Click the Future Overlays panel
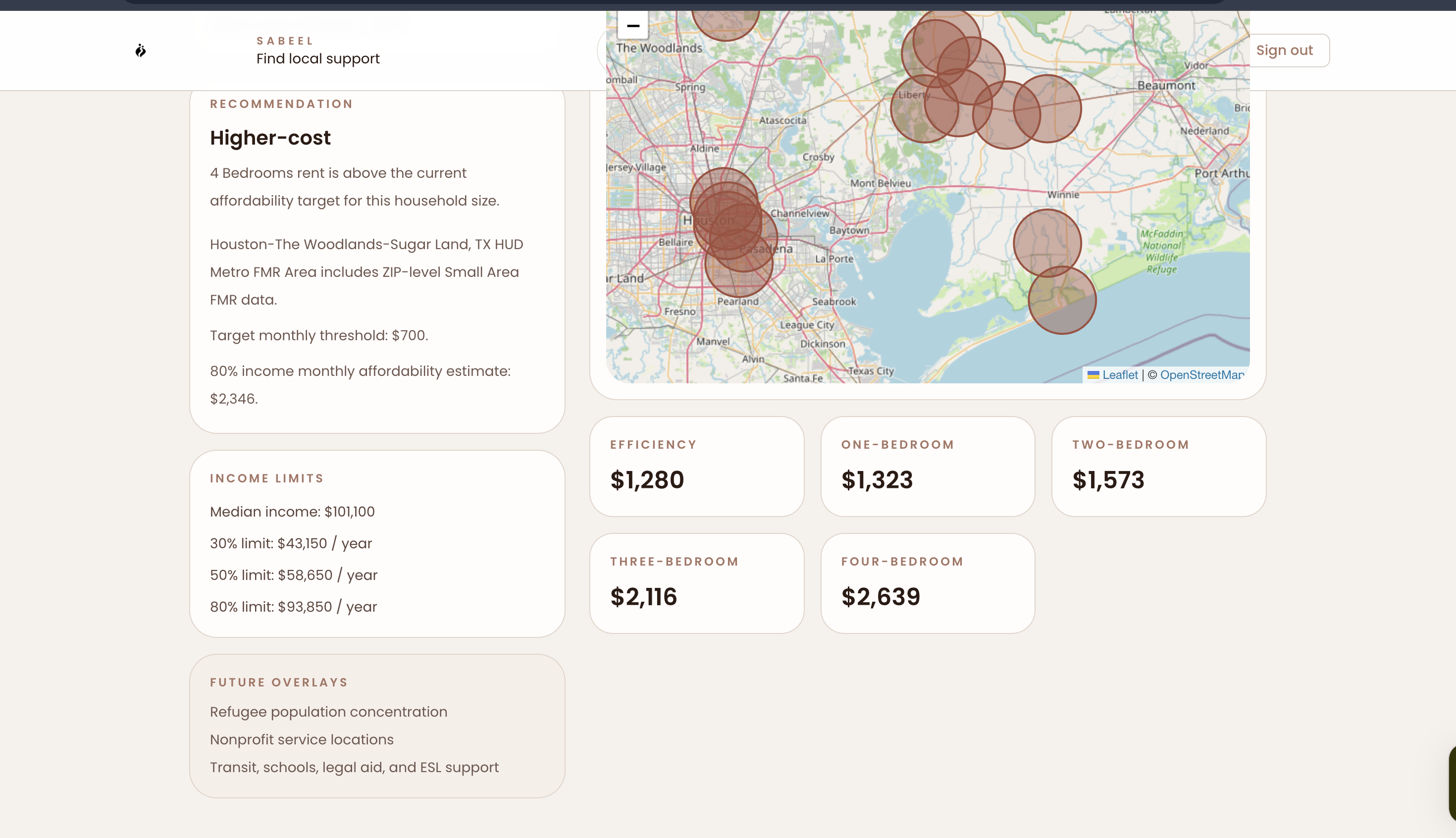This screenshot has width=1456, height=838. (x=377, y=725)
